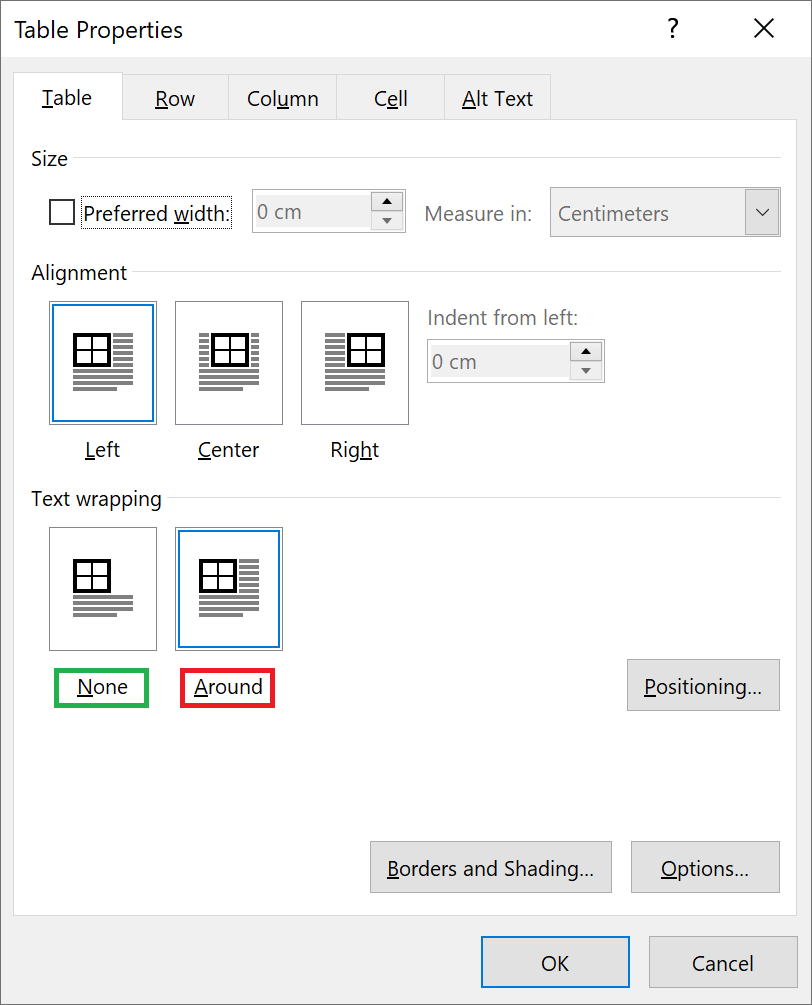Click the Indent from left field
This screenshot has width=812, height=1005.
[x=499, y=361]
